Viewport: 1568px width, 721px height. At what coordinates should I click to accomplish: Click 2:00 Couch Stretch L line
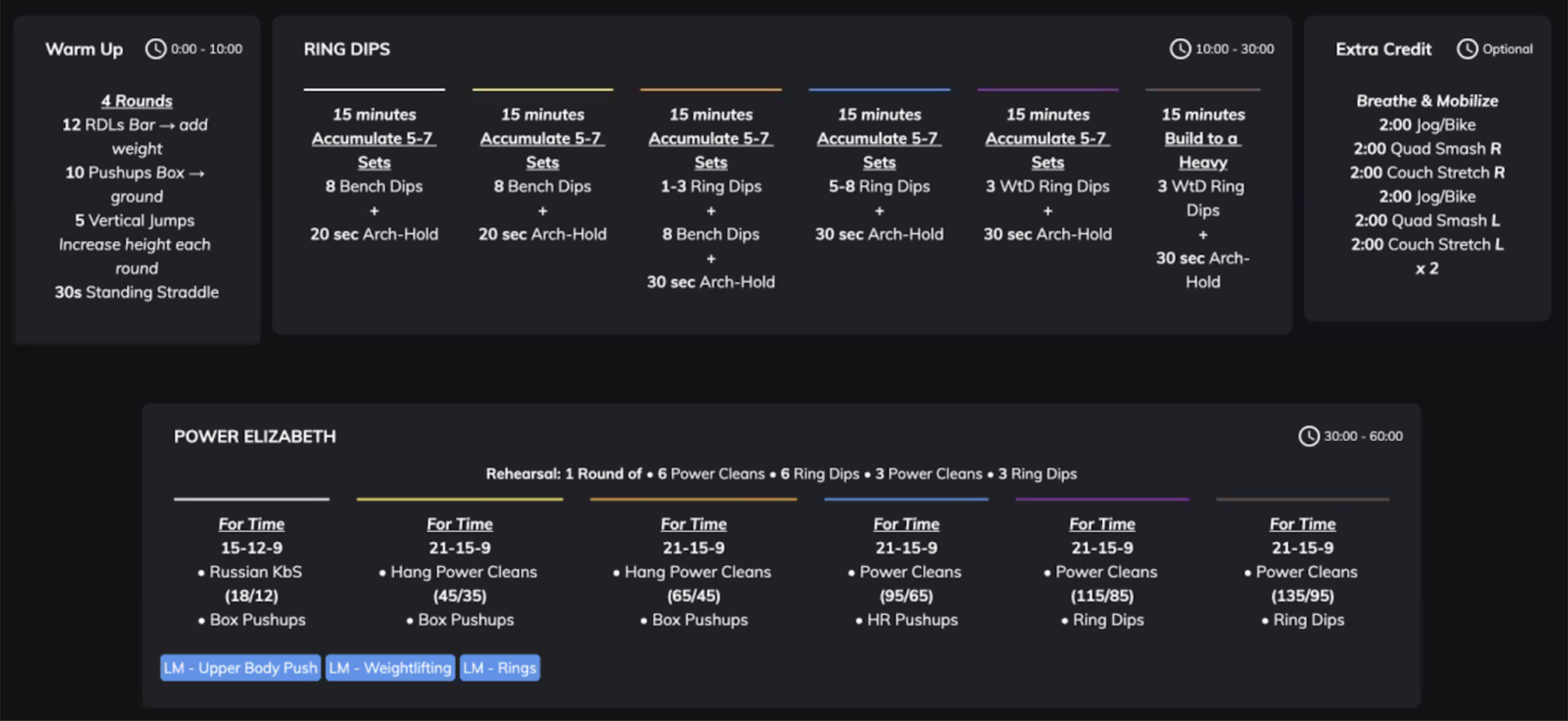point(1427,244)
